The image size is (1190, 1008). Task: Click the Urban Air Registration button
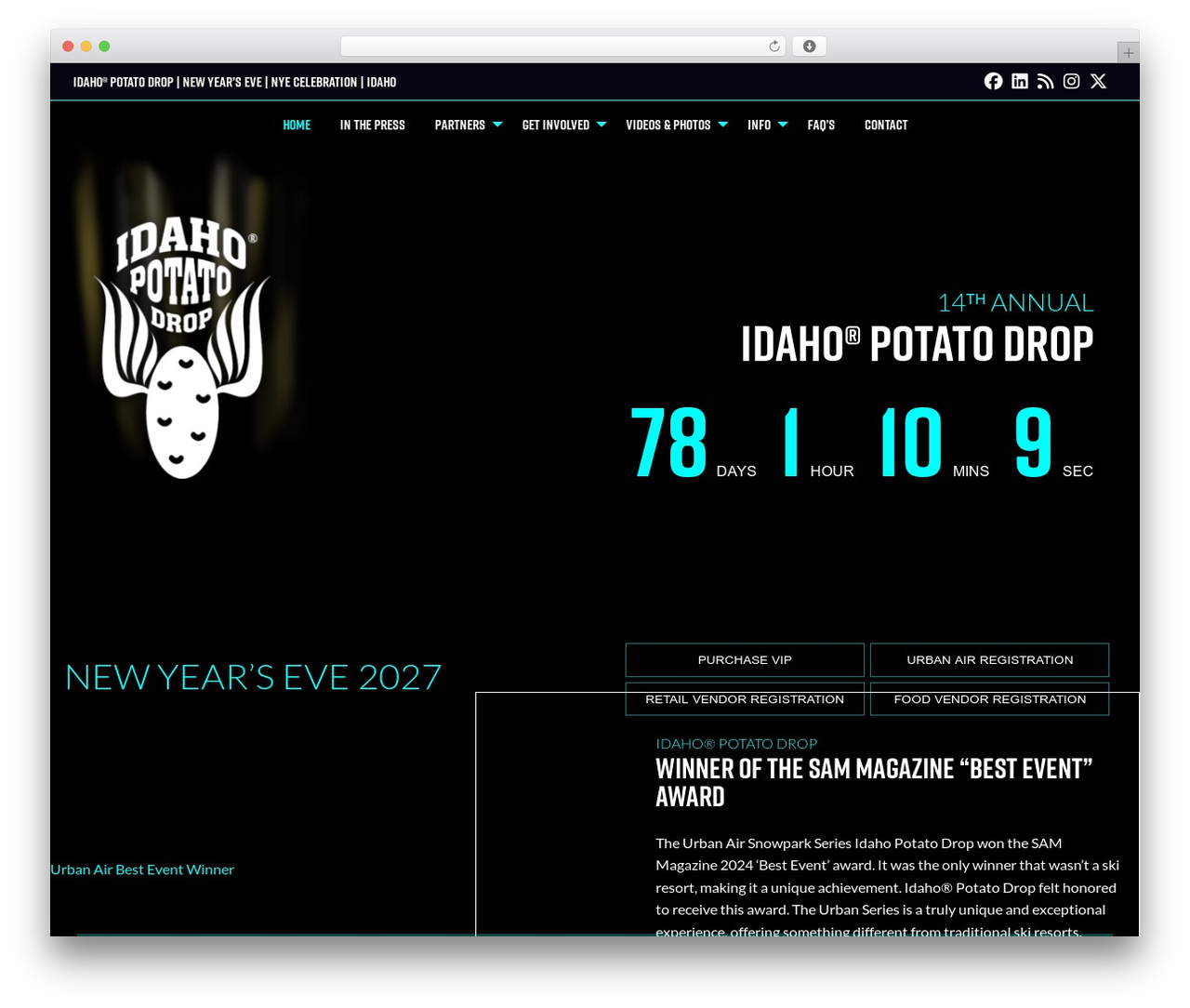pyautogui.click(x=989, y=660)
